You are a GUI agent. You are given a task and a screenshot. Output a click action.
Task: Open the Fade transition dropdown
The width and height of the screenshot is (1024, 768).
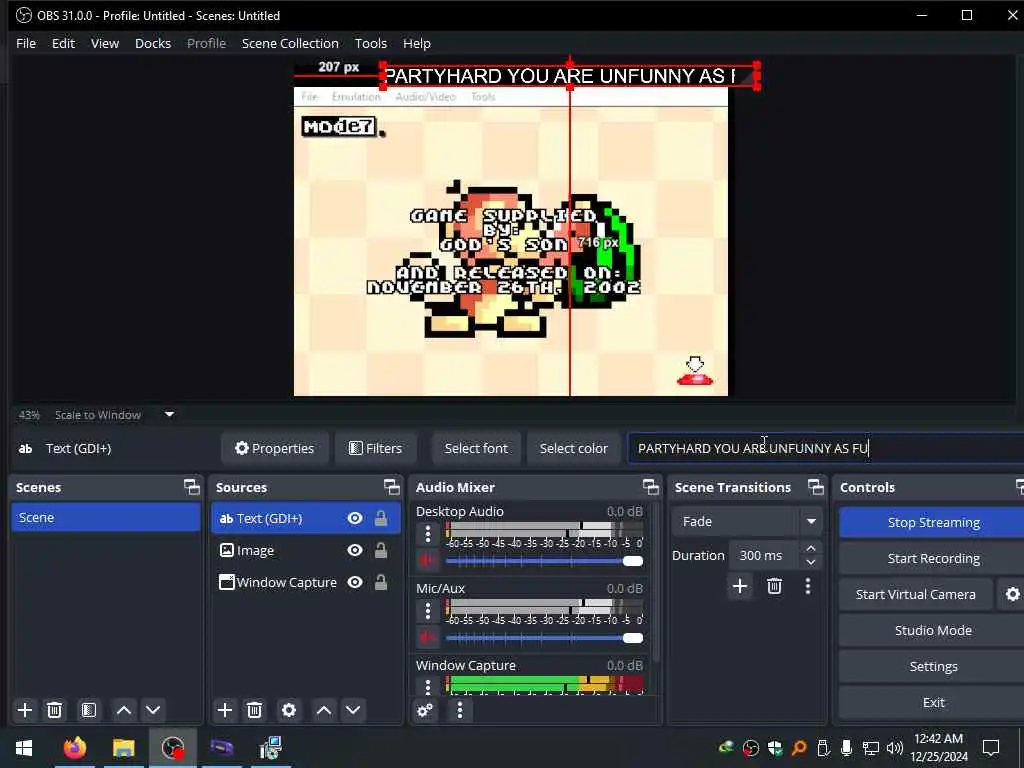pyautogui.click(x=746, y=521)
